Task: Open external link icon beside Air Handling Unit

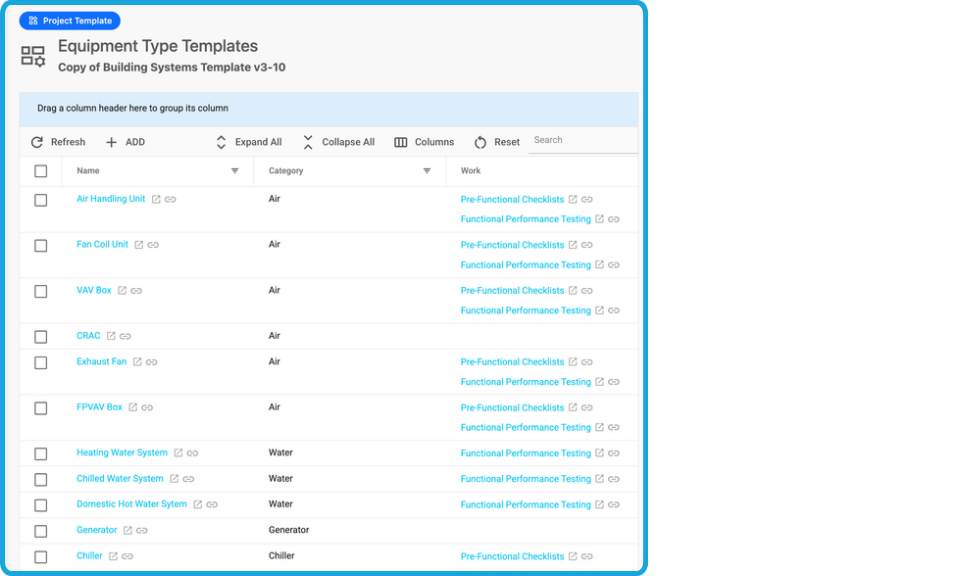Action: tap(156, 200)
